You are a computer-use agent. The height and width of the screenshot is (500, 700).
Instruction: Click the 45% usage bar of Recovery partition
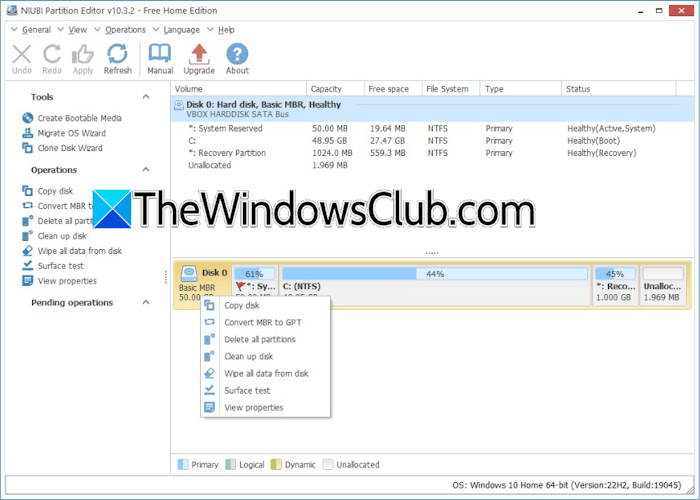click(x=615, y=274)
